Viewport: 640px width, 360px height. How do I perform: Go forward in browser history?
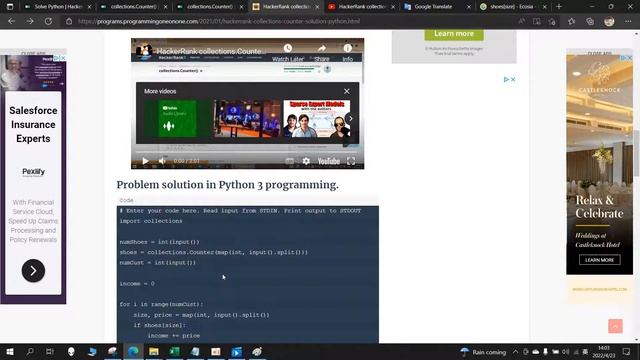[x=30, y=21]
